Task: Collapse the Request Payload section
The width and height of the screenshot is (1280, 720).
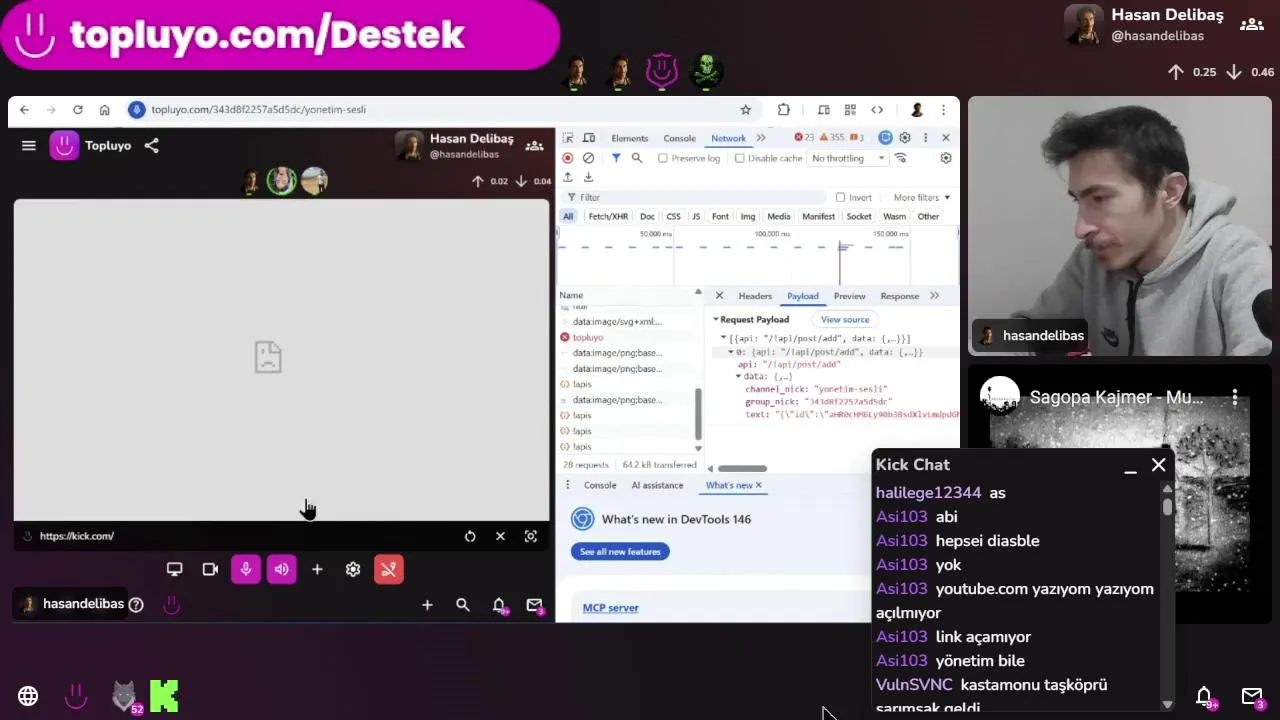Action: tap(716, 319)
